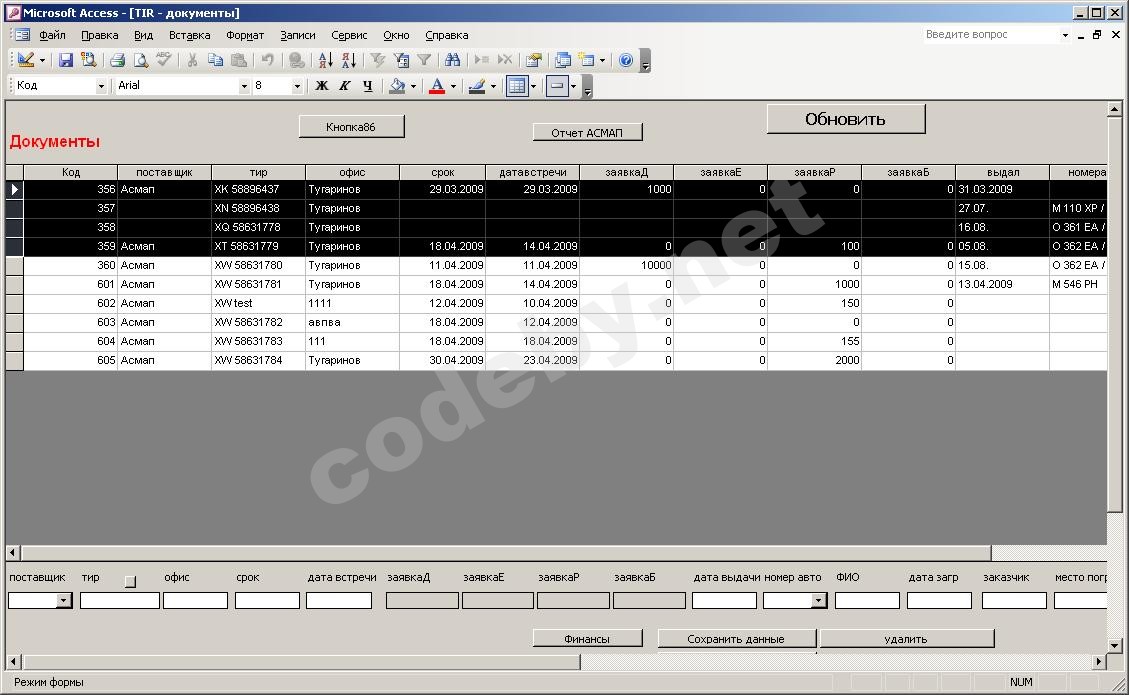Save the record with the floppy icon

click(66, 60)
